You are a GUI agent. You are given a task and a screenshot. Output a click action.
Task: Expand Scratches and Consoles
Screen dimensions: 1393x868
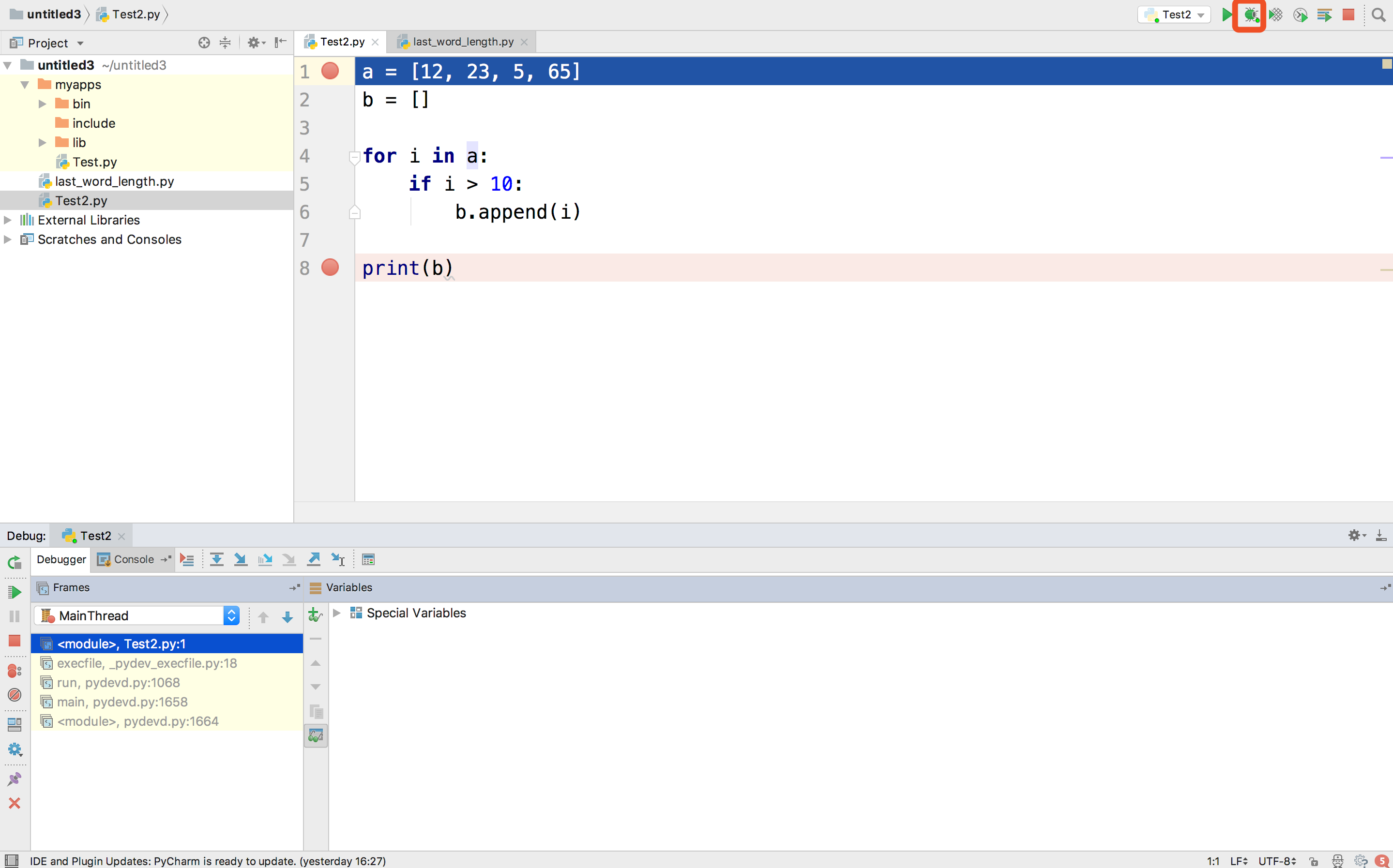click(8, 239)
